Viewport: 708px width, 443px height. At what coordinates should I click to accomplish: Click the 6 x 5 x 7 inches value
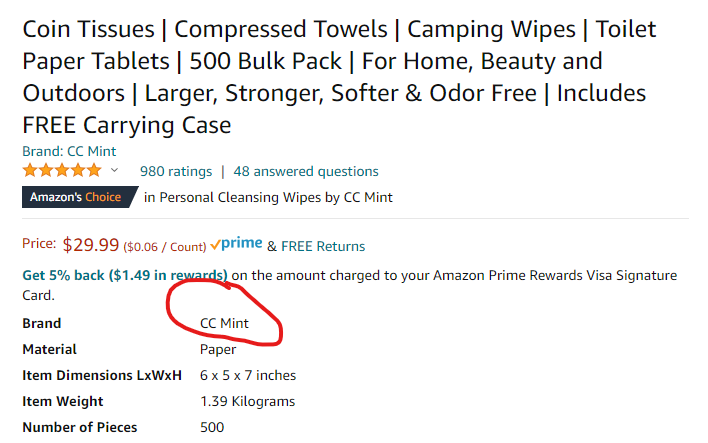click(248, 375)
